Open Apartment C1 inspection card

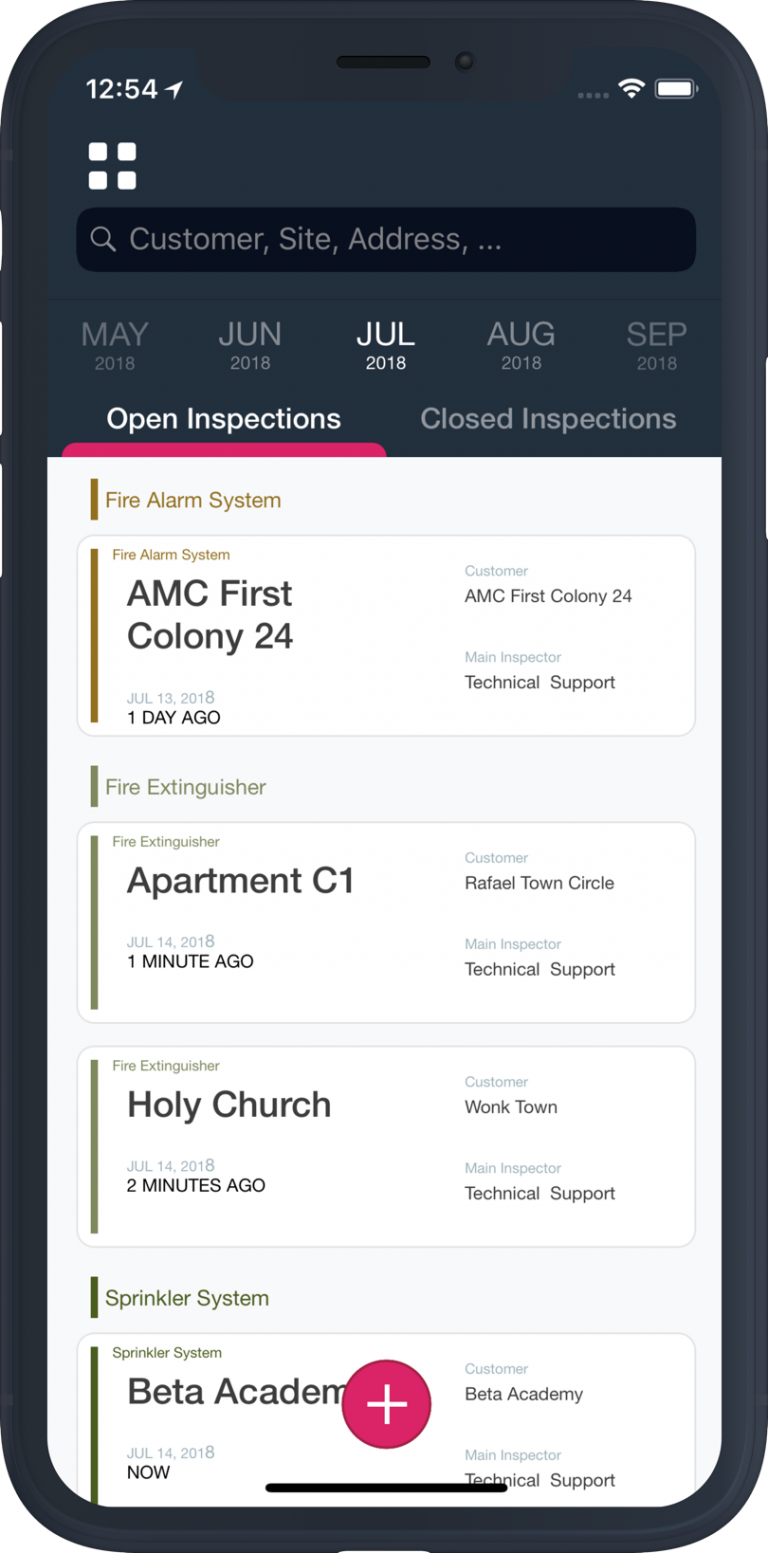pyautogui.click(x=386, y=922)
